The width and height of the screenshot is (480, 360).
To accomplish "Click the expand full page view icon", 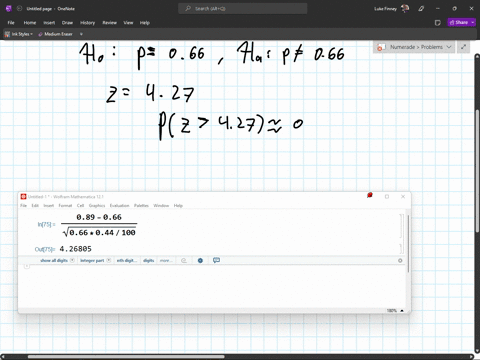I will coord(463,47).
